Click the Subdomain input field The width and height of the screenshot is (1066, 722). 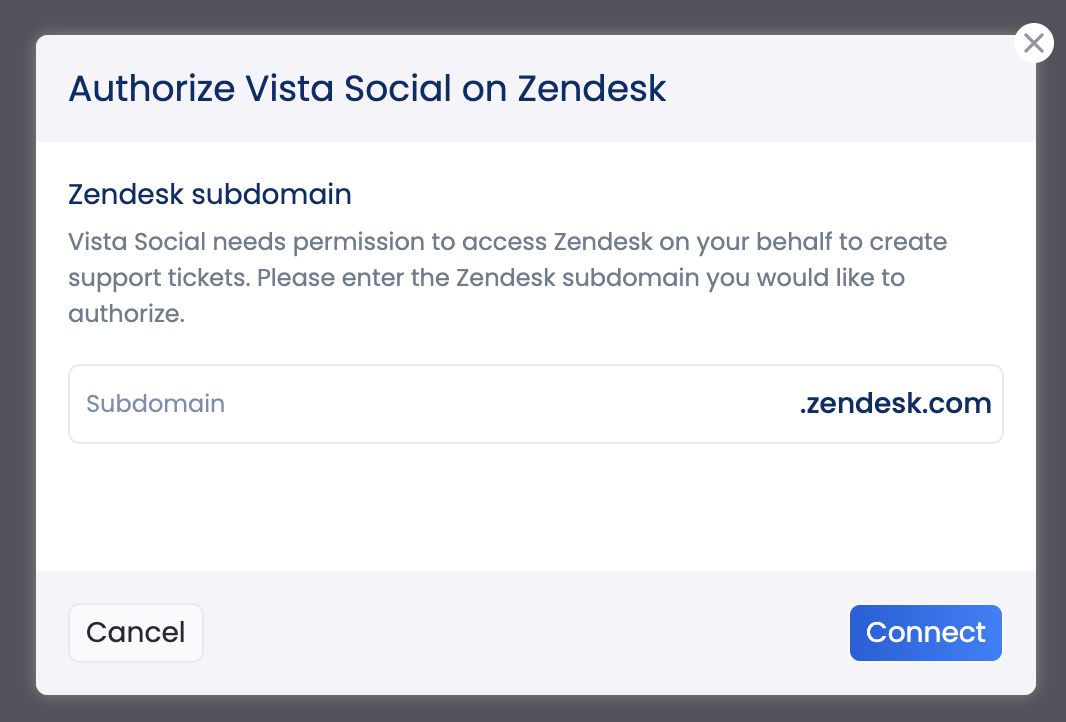536,404
